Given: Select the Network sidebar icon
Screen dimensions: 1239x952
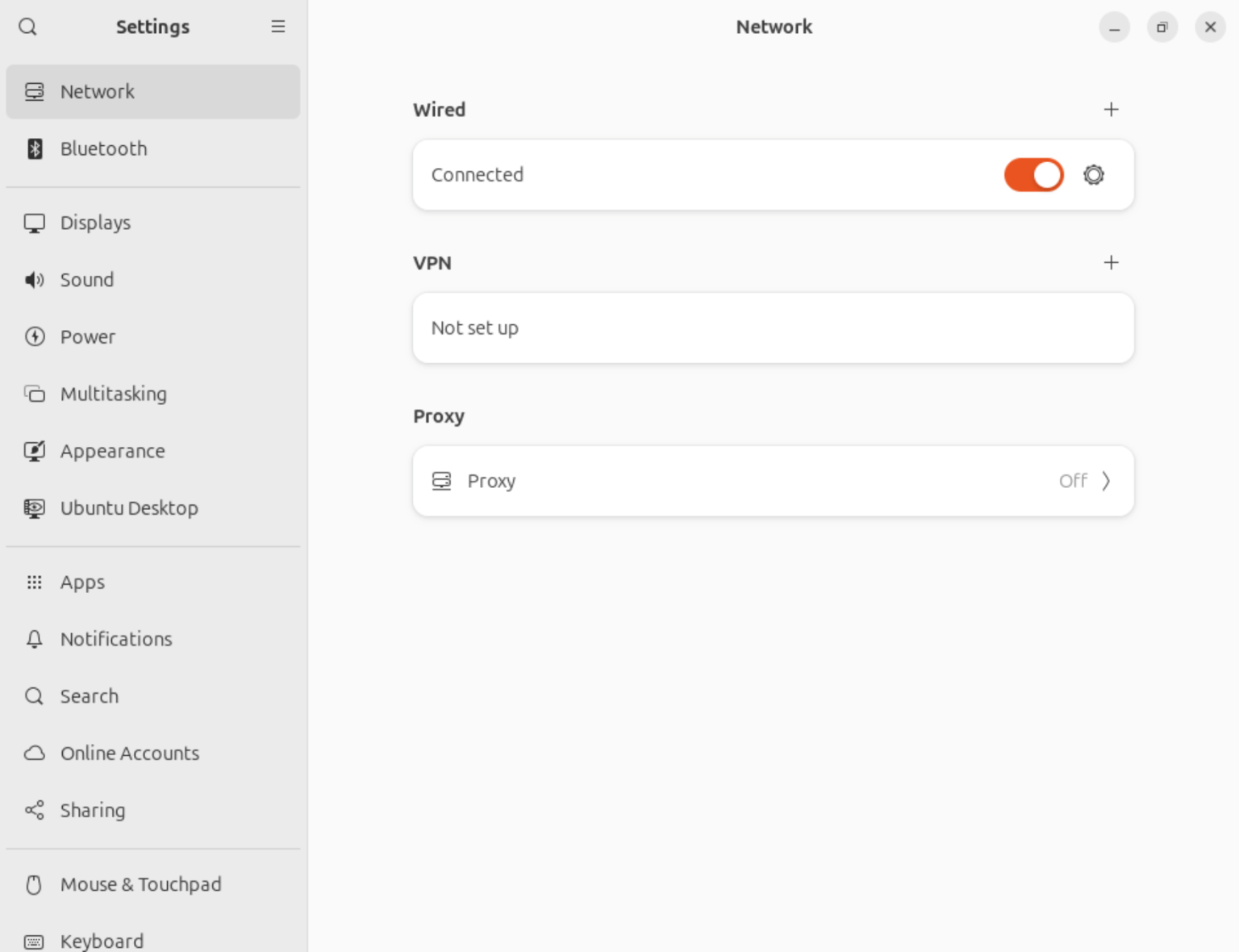Looking at the screenshot, I should coord(34,91).
